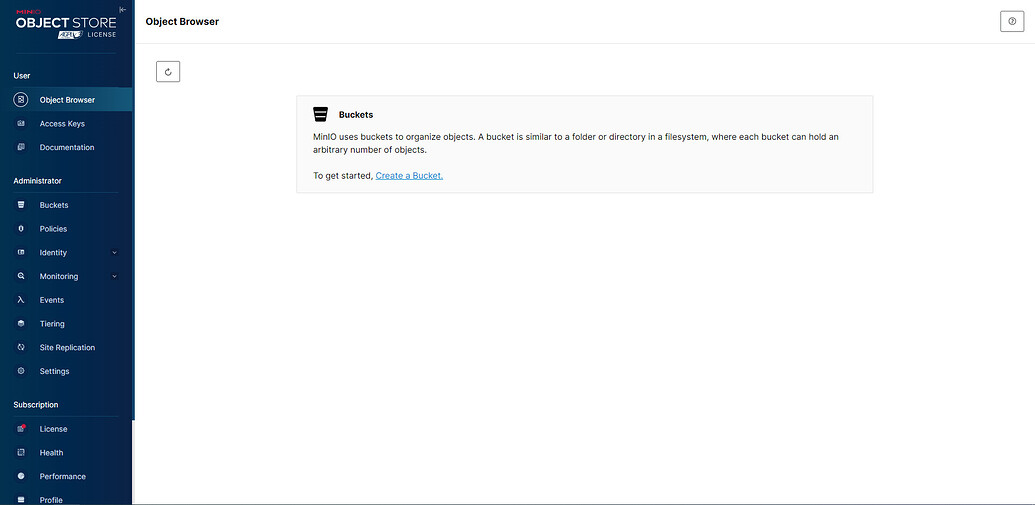Go to the Performance page
Image resolution: width=1035 pixels, height=505 pixels.
(x=62, y=476)
